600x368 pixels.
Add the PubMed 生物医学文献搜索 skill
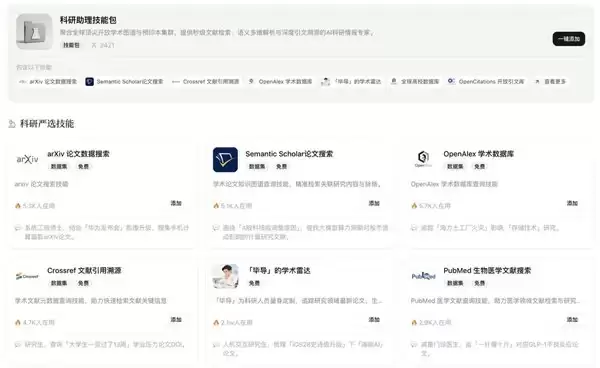coord(572,319)
